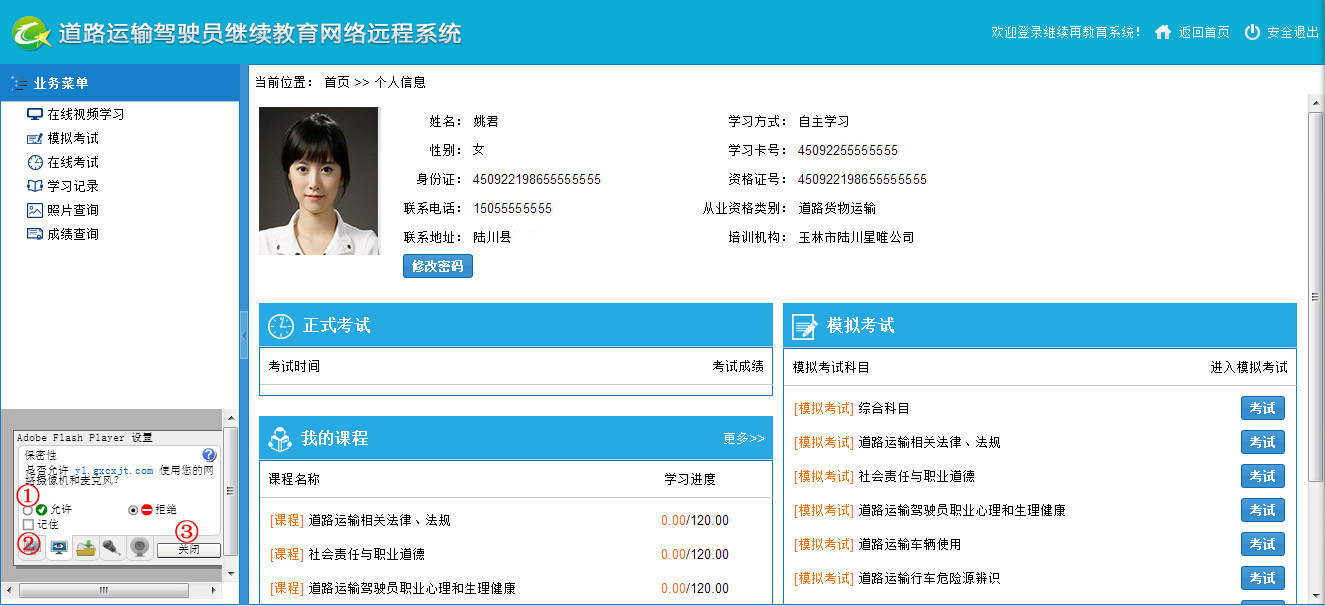Open 在线视频学习 menu item
The height and width of the screenshot is (606, 1325).
[x=86, y=114]
